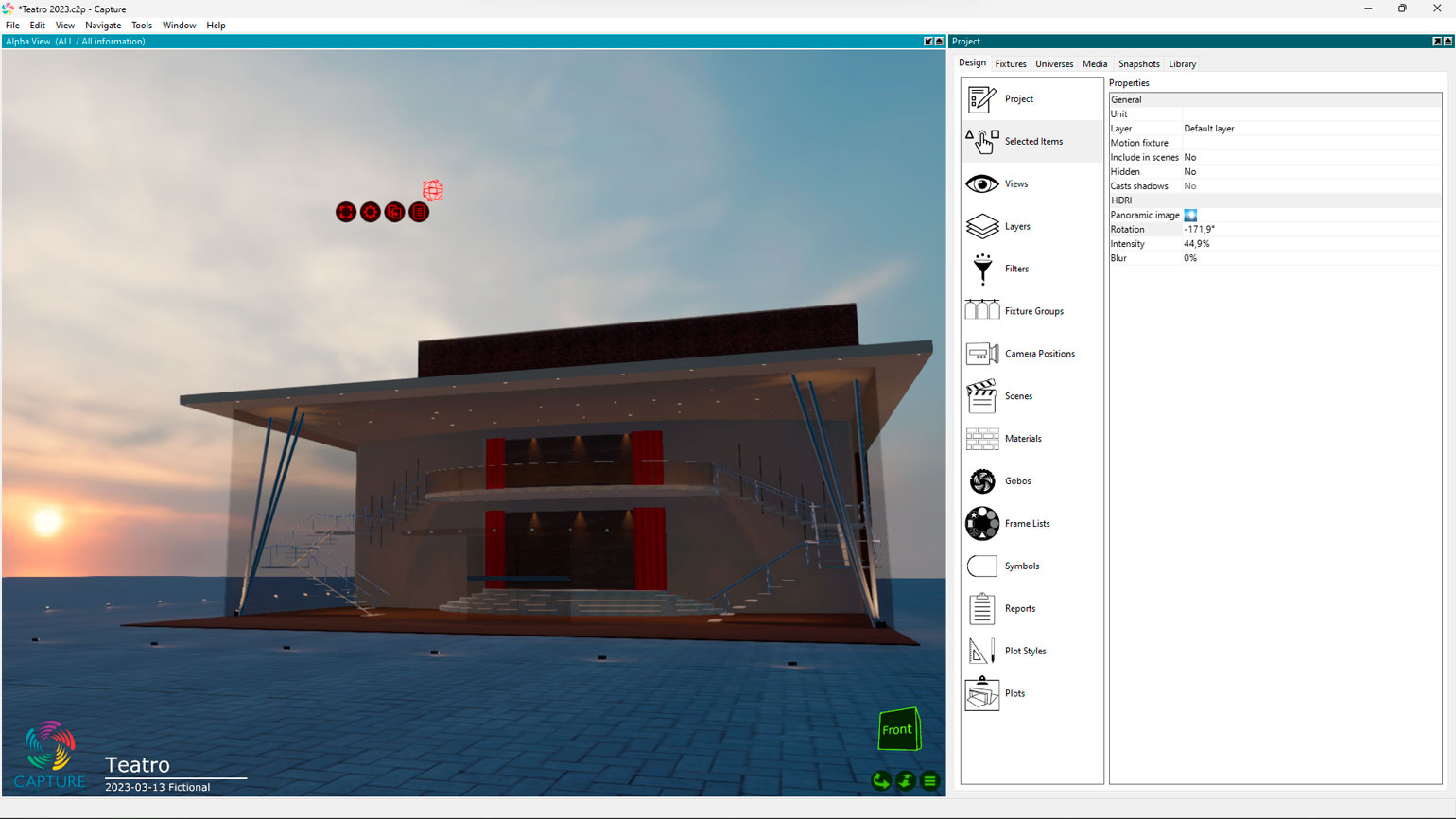Screen dimensions: 1456x819
Task: Click the Scenes clapperboard icon
Action: tap(981, 396)
